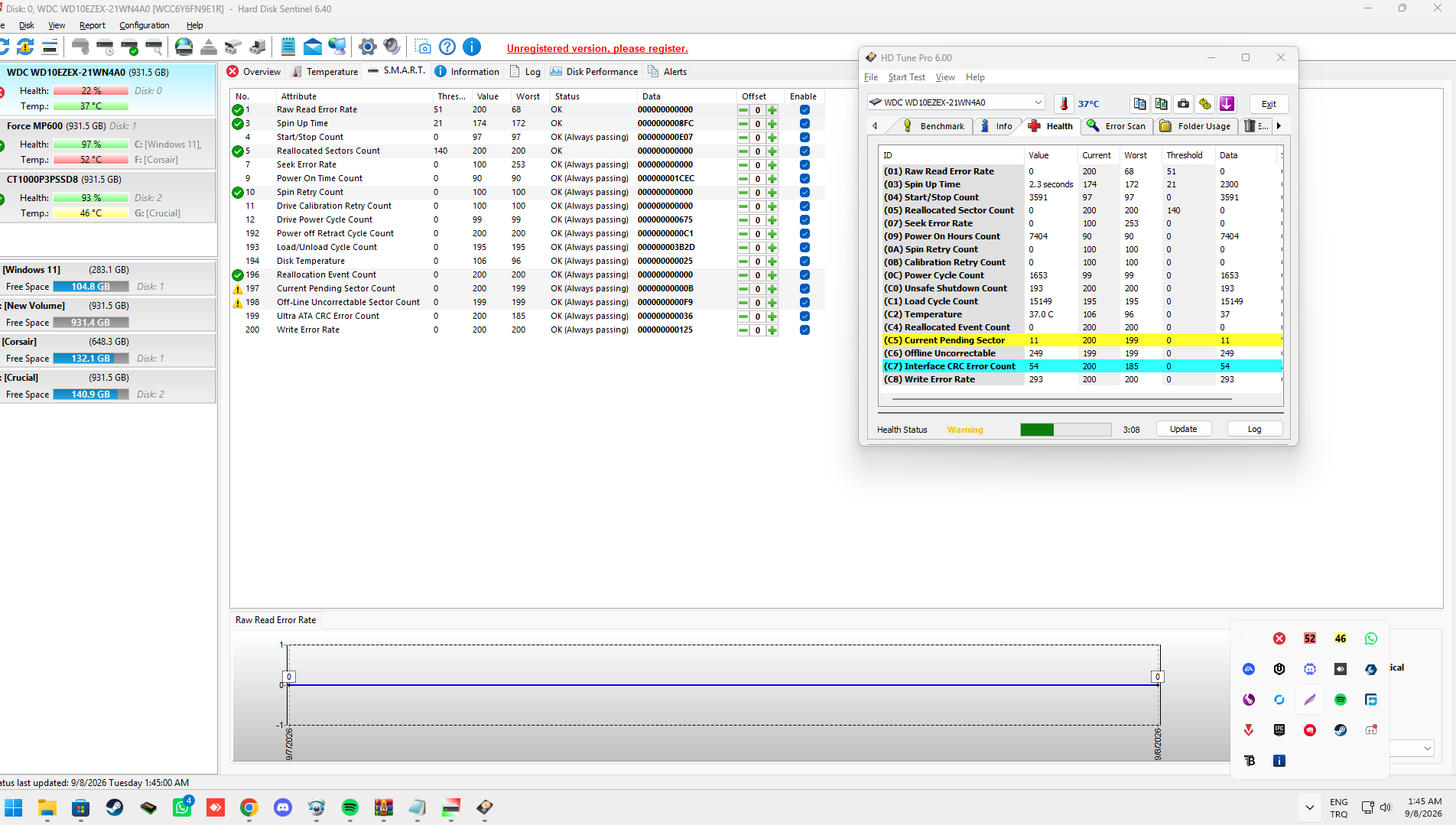
Task: Open the Disk menu
Action: (x=27, y=25)
